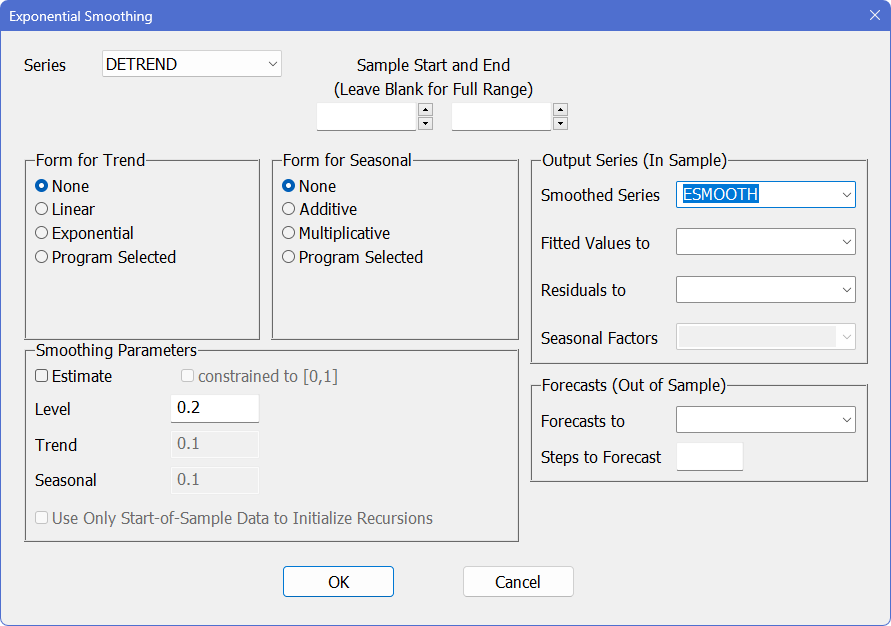This screenshot has width=891, height=626.
Task: Open the Fitted Values to dropdown
Action: [x=846, y=242]
